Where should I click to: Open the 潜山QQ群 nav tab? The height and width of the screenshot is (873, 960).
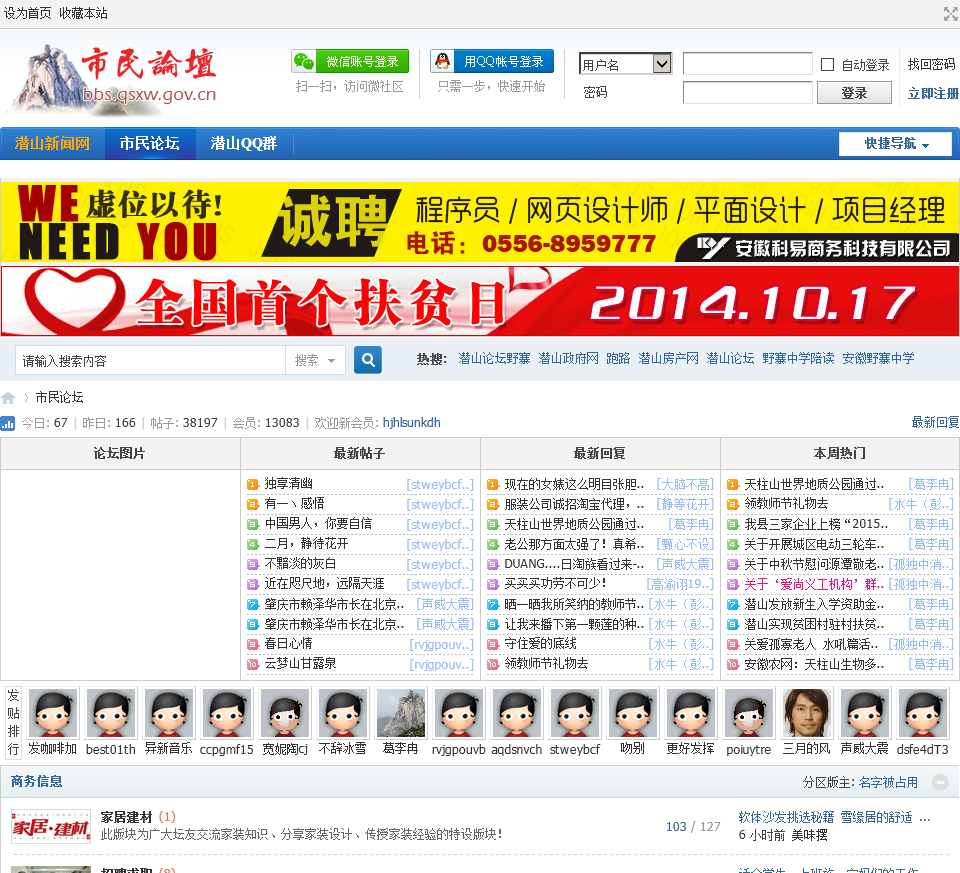(x=244, y=143)
